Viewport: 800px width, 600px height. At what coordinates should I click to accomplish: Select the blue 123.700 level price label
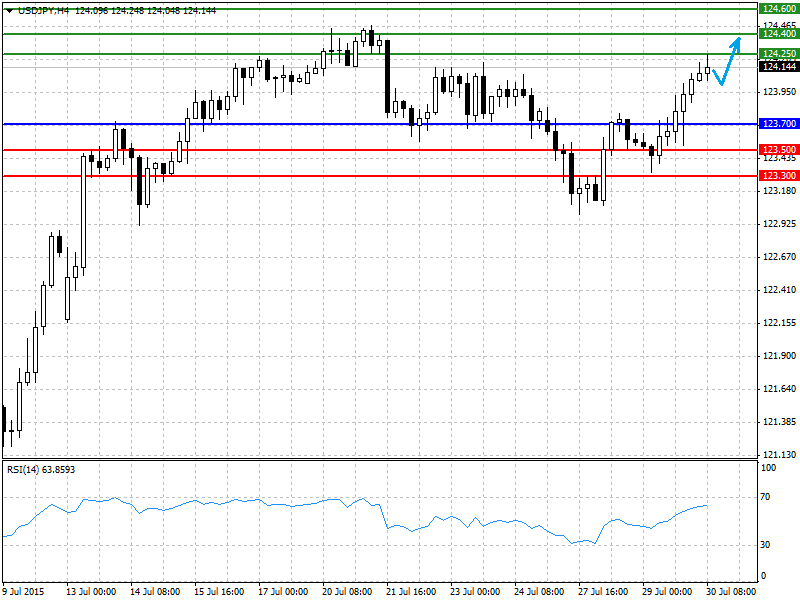pyautogui.click(x=779, y=124)
